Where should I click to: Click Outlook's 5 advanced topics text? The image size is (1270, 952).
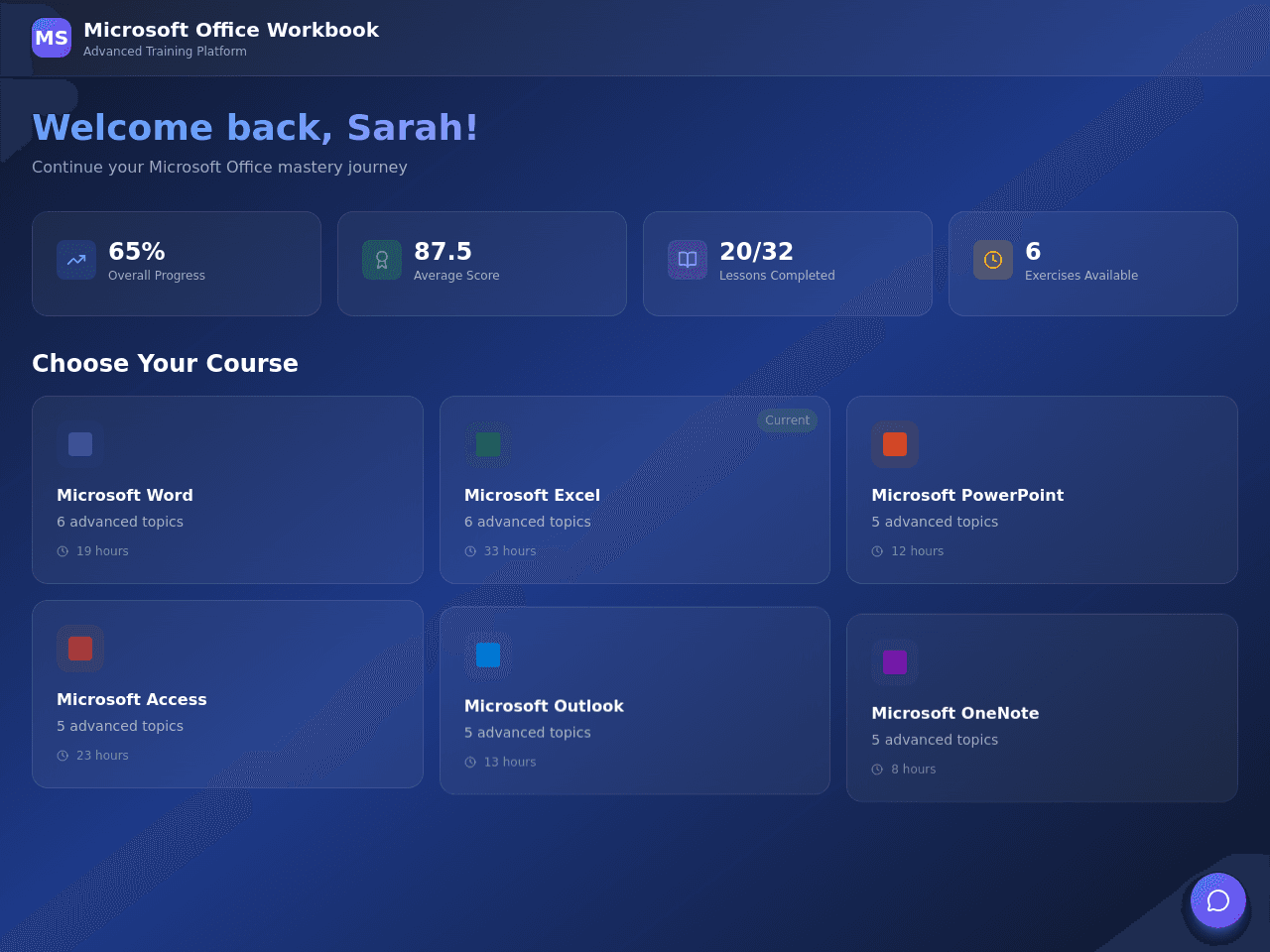(x=528, y=733)
